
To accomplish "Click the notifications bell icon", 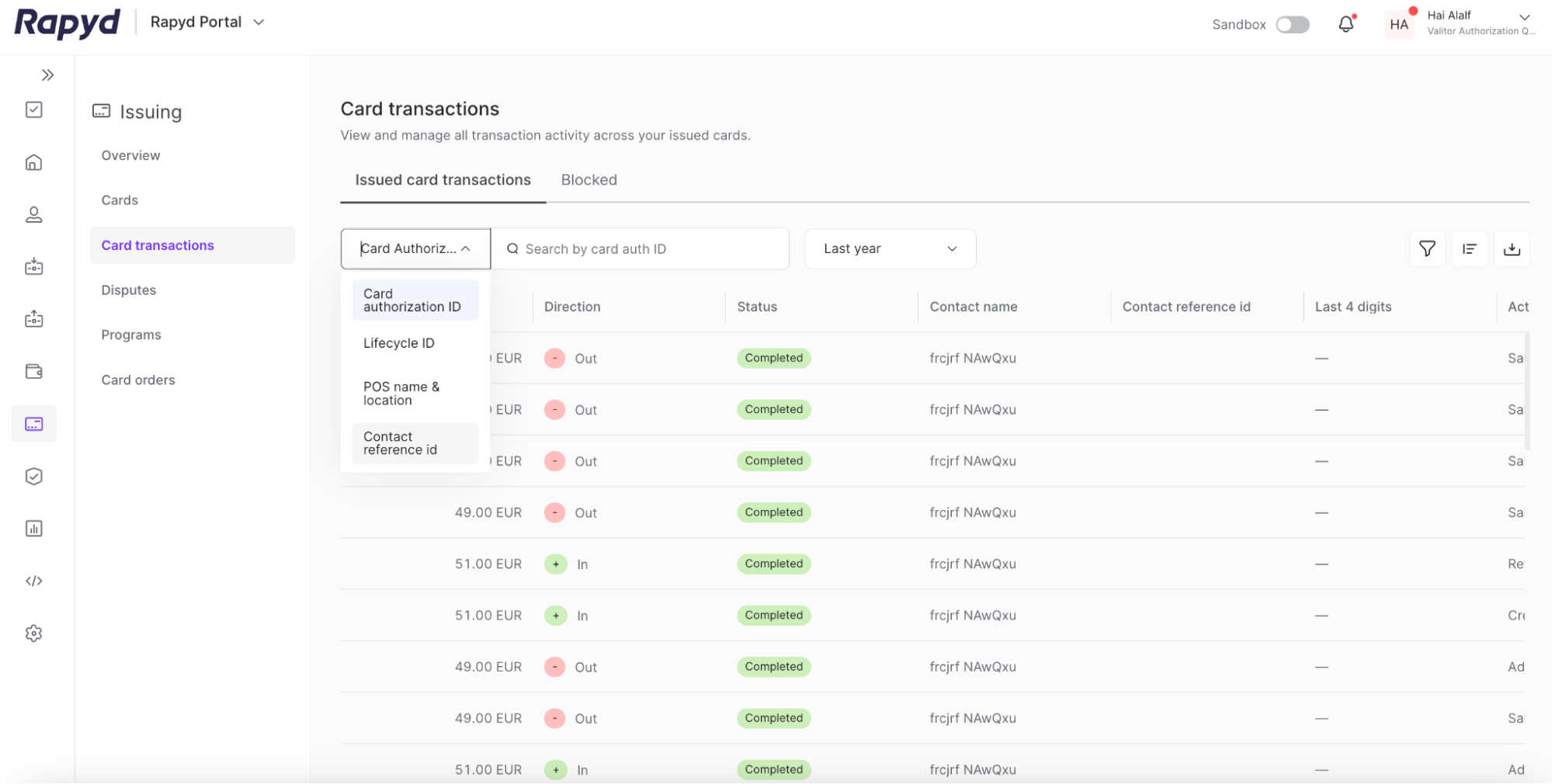I will pyautogui.click(x=1345, y=23).
